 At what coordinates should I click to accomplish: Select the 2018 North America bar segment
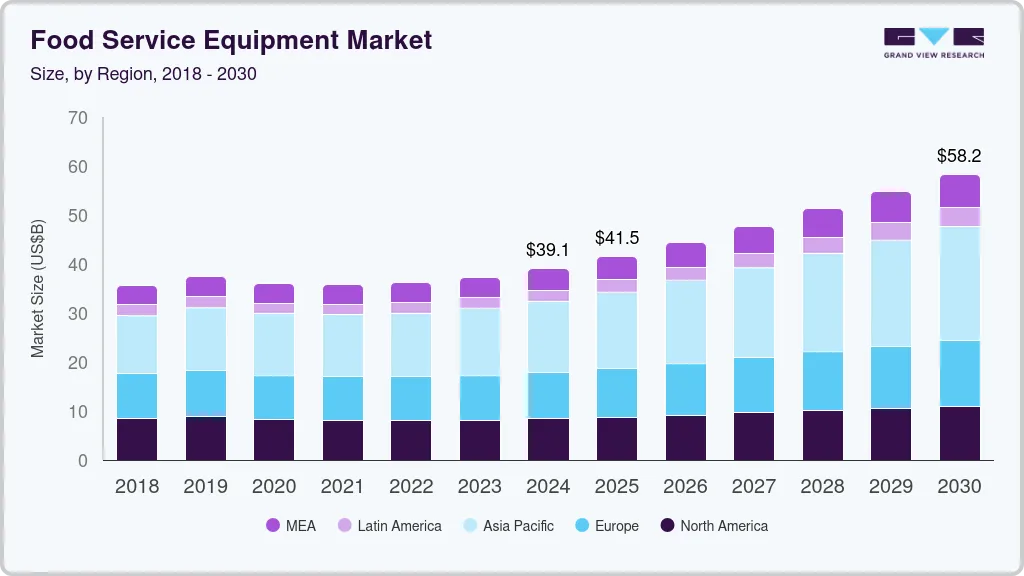pos(137,439)
